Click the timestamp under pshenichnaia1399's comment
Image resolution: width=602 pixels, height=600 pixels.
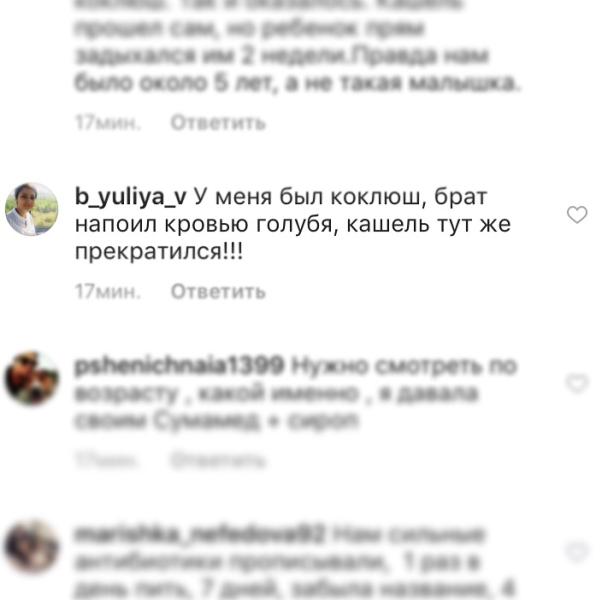click(x=106, y=460)
